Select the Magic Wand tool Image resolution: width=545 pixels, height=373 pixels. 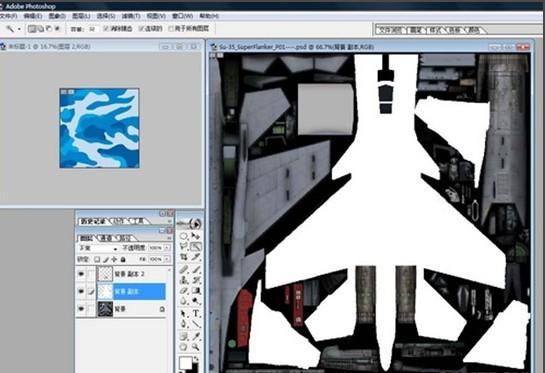[196, 247]
